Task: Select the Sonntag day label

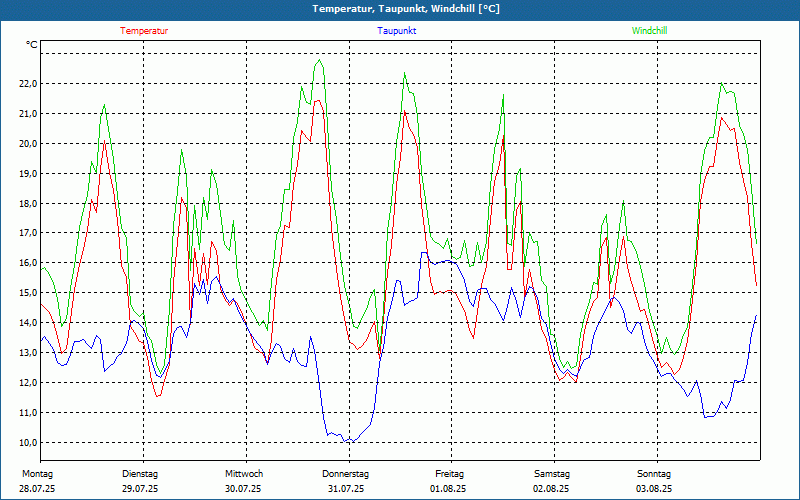Action: coord(654,473)
